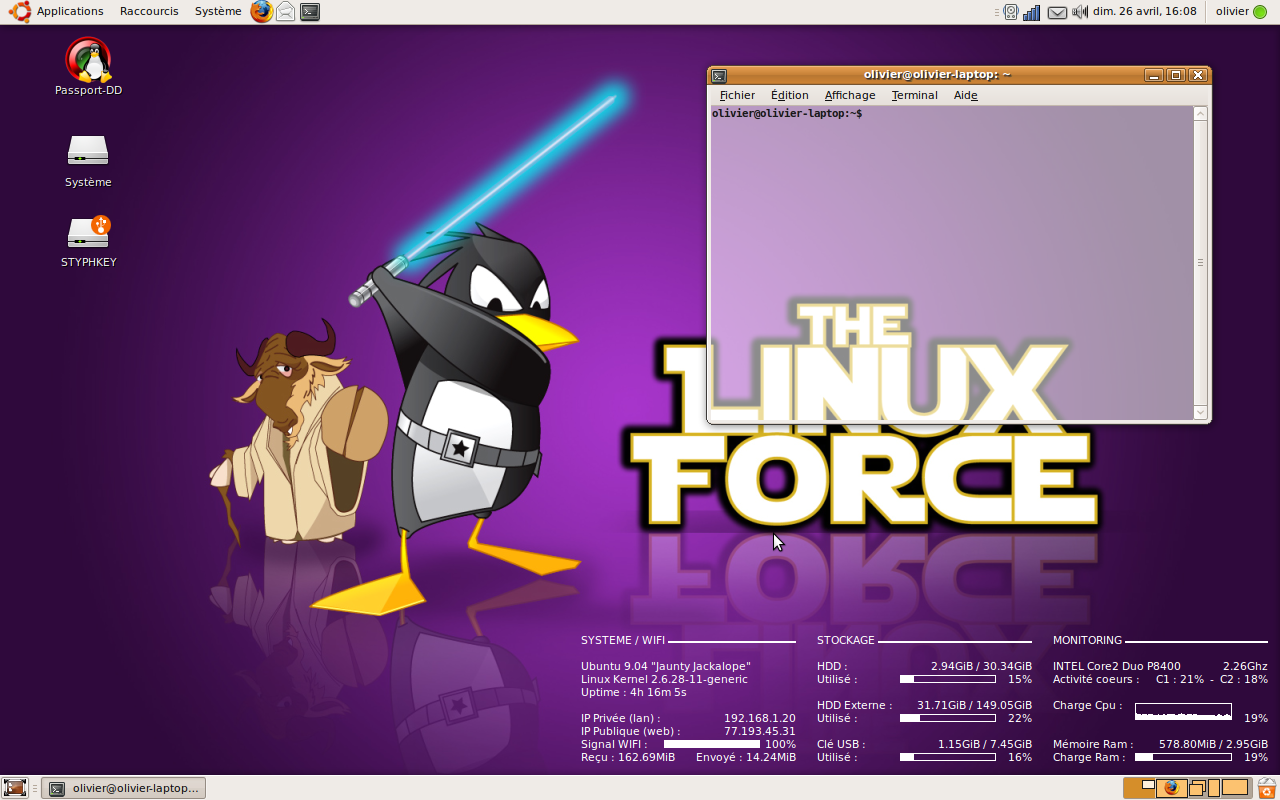Click the public IP 77.193.45.31
The width and height of the screenshot is (1280, 800).
760,731
